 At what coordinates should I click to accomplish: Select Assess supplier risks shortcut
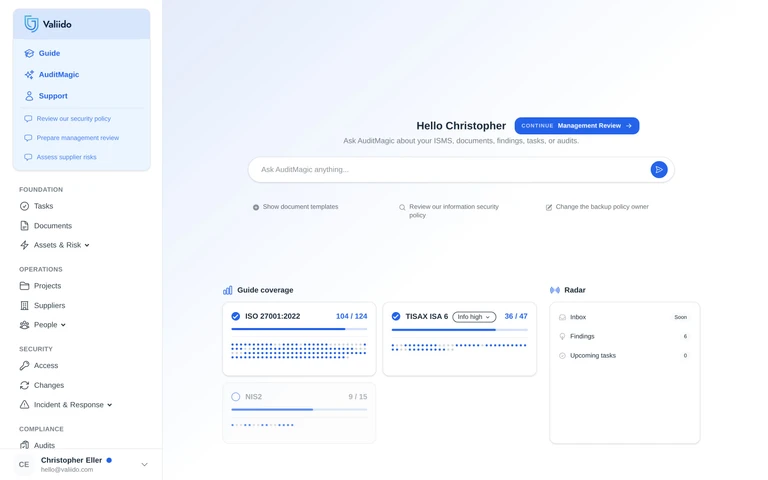(66, 157)
